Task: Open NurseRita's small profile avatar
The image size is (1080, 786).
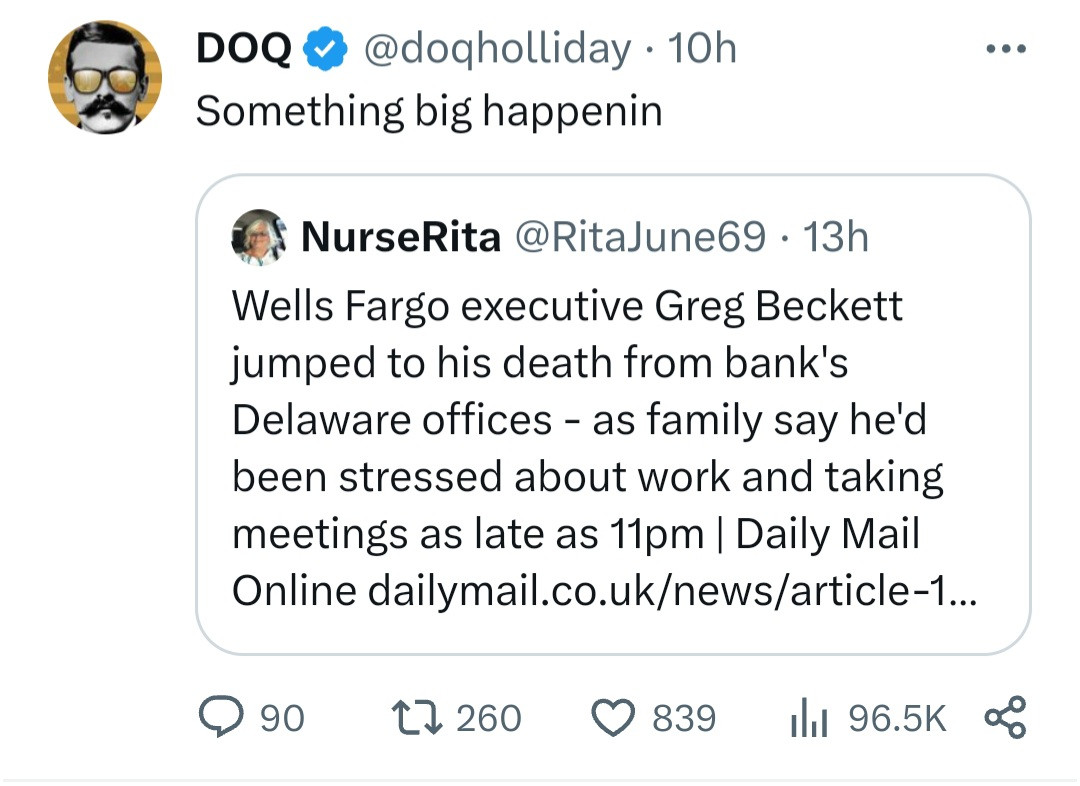Action: pyautogui.click(x=260, y=237)
